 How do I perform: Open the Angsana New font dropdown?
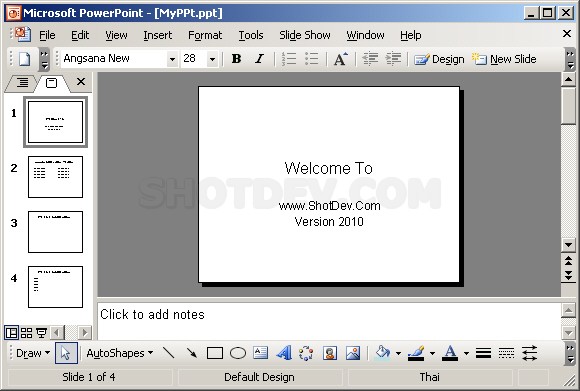(x=172, y=59)
